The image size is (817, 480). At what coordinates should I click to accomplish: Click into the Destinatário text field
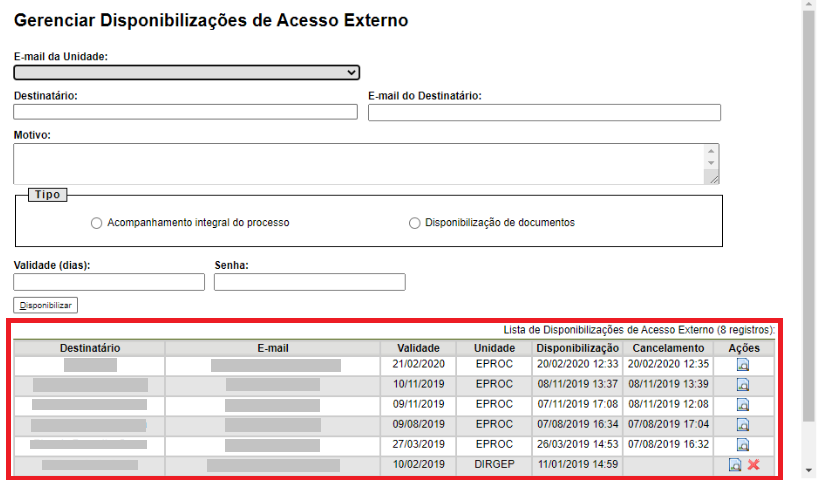point(186,112)
